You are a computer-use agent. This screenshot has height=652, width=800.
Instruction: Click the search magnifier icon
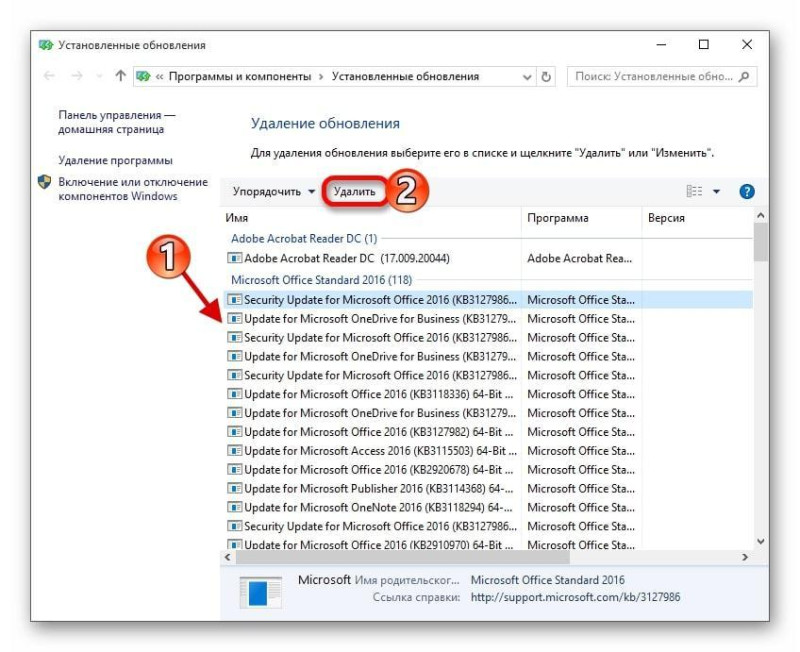(744, 77)
